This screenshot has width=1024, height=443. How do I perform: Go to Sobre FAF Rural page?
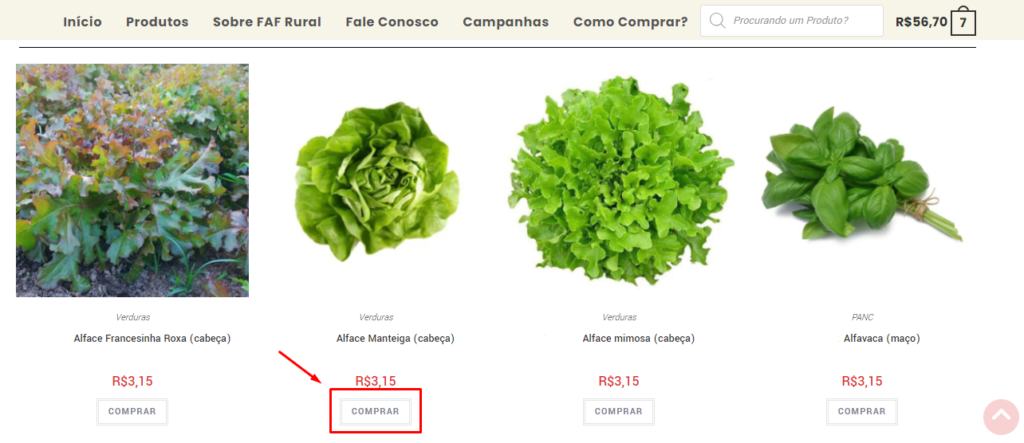tap(267, 22)
